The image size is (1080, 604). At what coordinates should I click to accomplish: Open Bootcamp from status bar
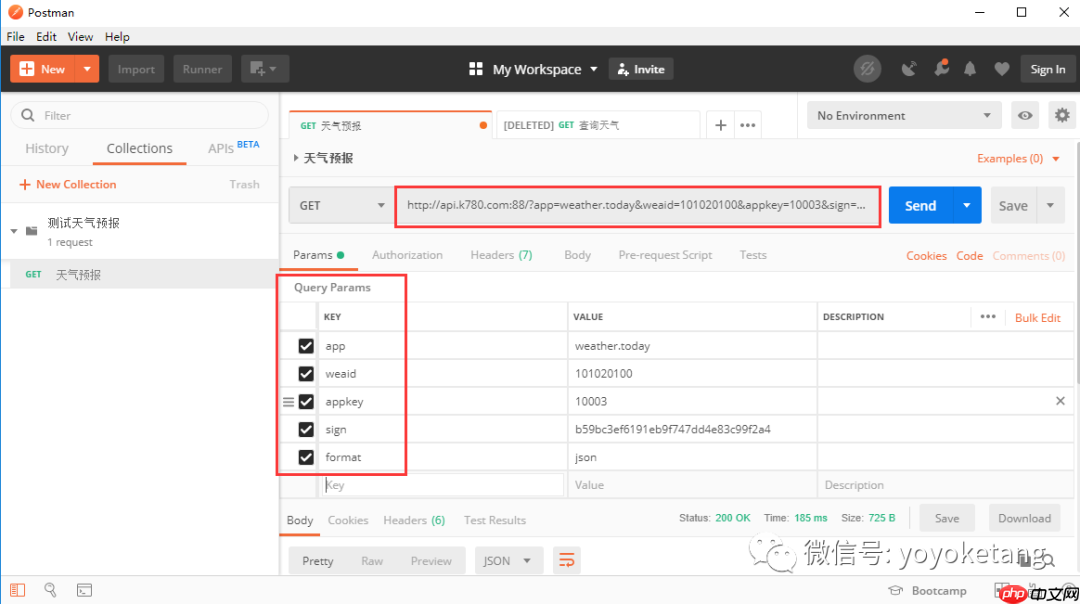pyautogui.click(x=928, y=591)
